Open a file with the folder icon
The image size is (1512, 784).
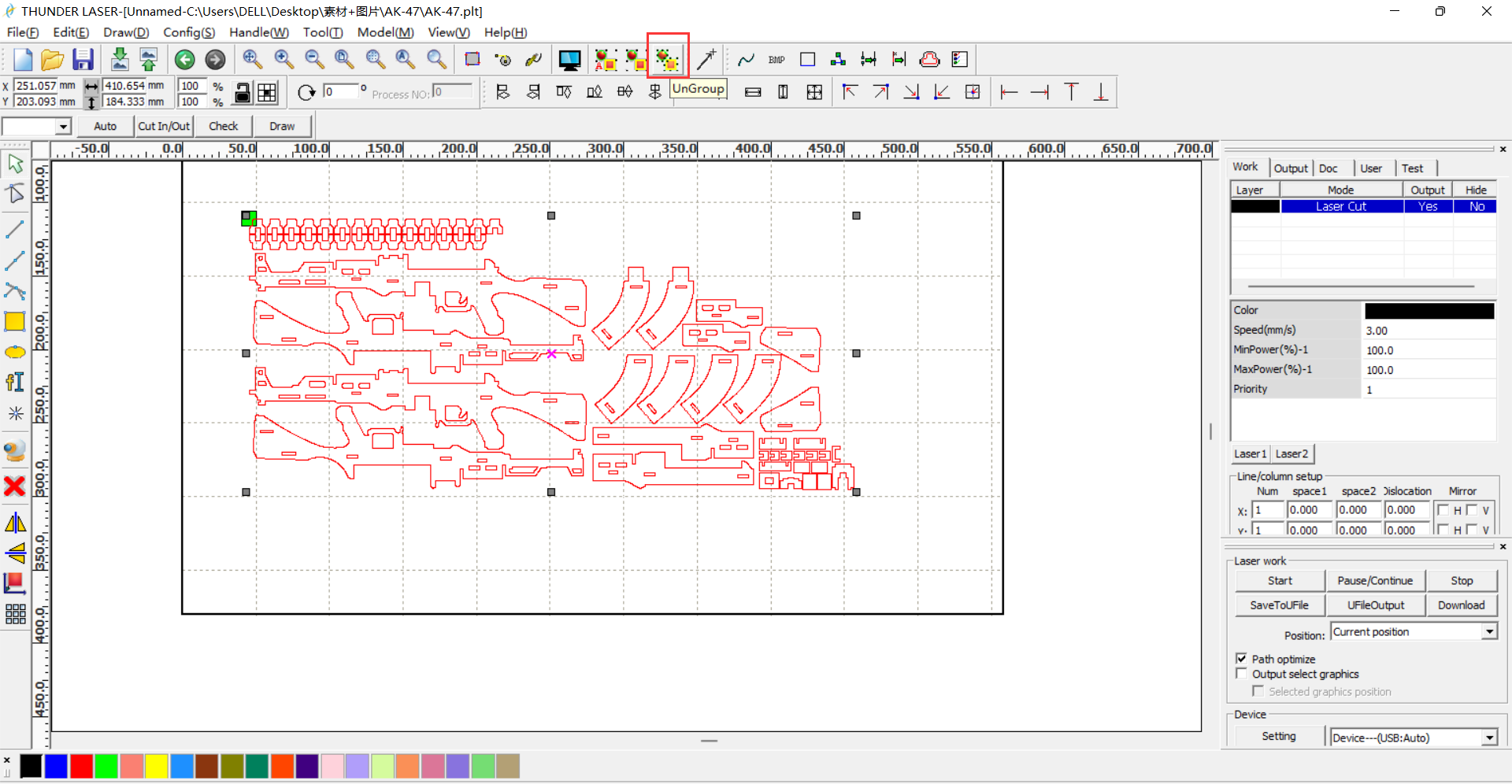[x=52, y=60]
